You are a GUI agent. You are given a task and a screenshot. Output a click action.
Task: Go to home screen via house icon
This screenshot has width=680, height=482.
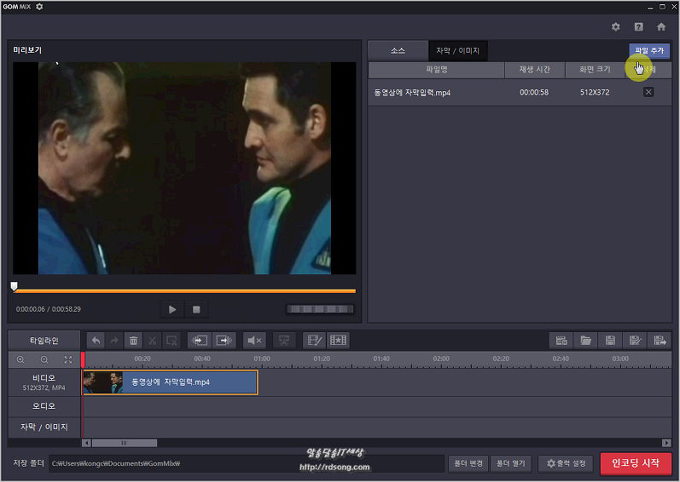661,27
